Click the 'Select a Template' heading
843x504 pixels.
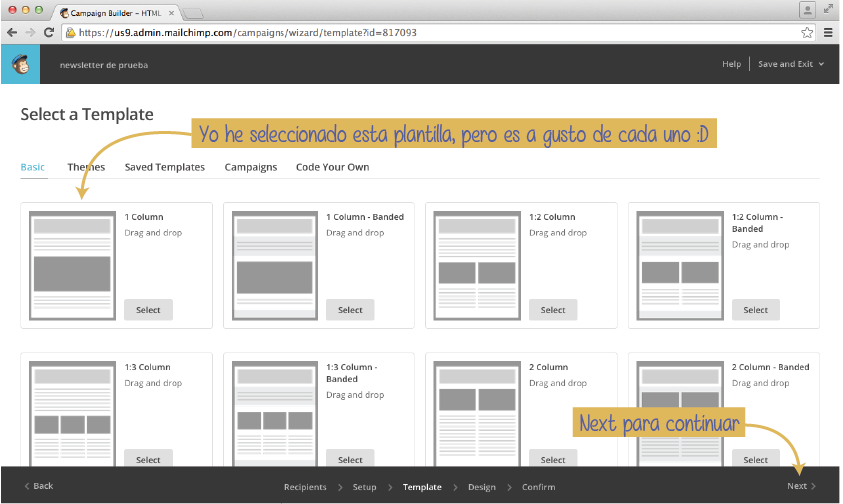pos(87,115)
